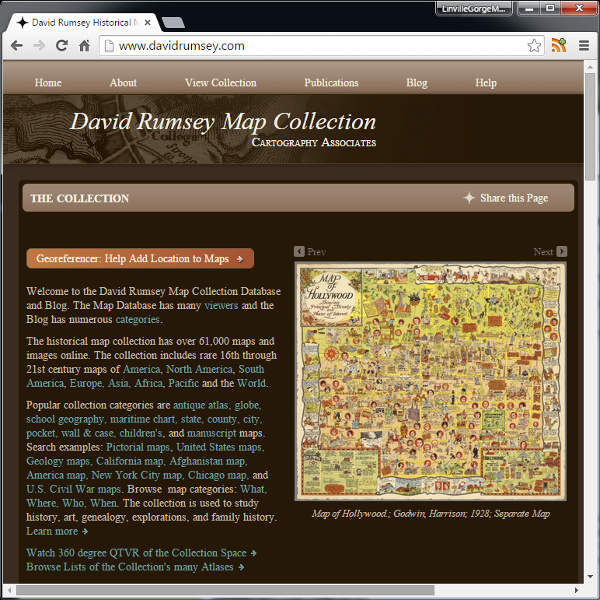Open the View Collection menu
Viewport: 600px width, 600px height.
pyautogui.click(x=221, y=83)
